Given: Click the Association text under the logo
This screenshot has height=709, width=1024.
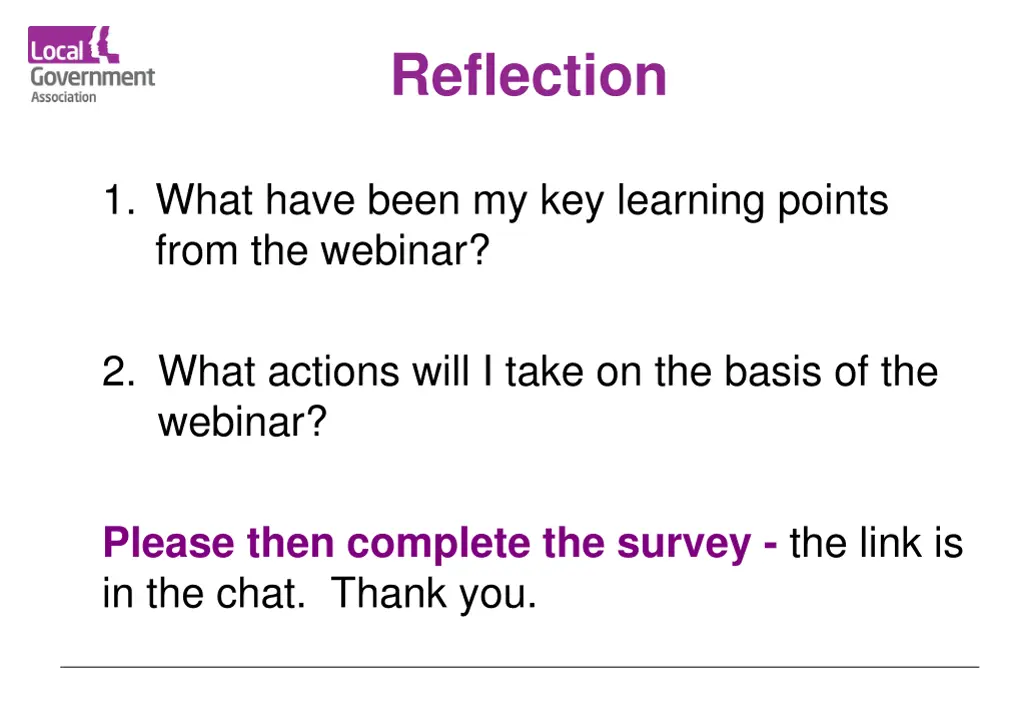Looking at the screenshot, I should coord(63,97).
